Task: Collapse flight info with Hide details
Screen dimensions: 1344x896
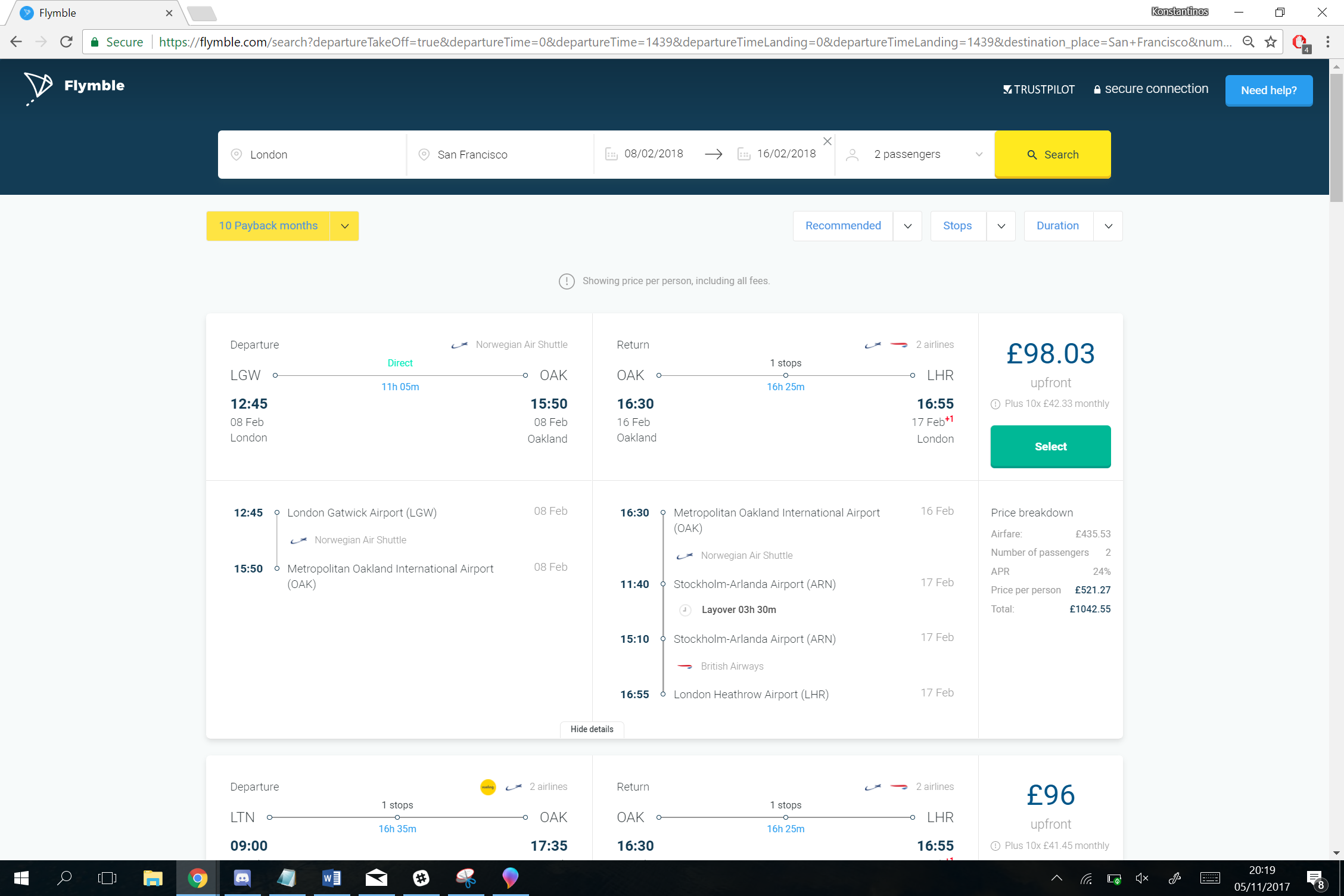Action: pos(592,729)
